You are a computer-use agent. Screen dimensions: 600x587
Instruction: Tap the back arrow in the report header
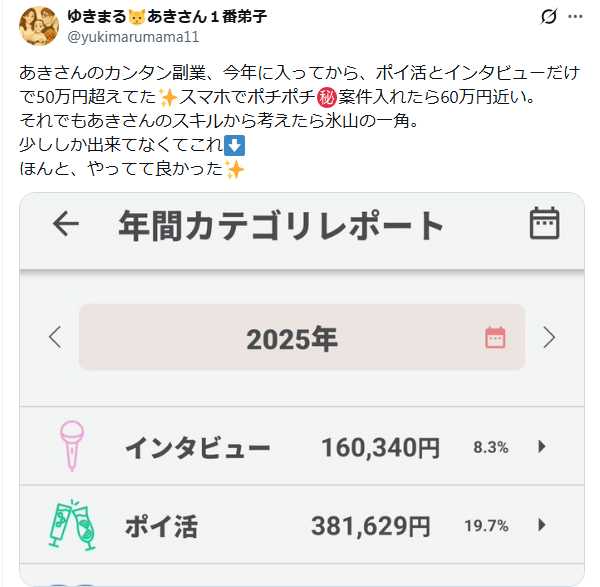(x=66, y=224)
